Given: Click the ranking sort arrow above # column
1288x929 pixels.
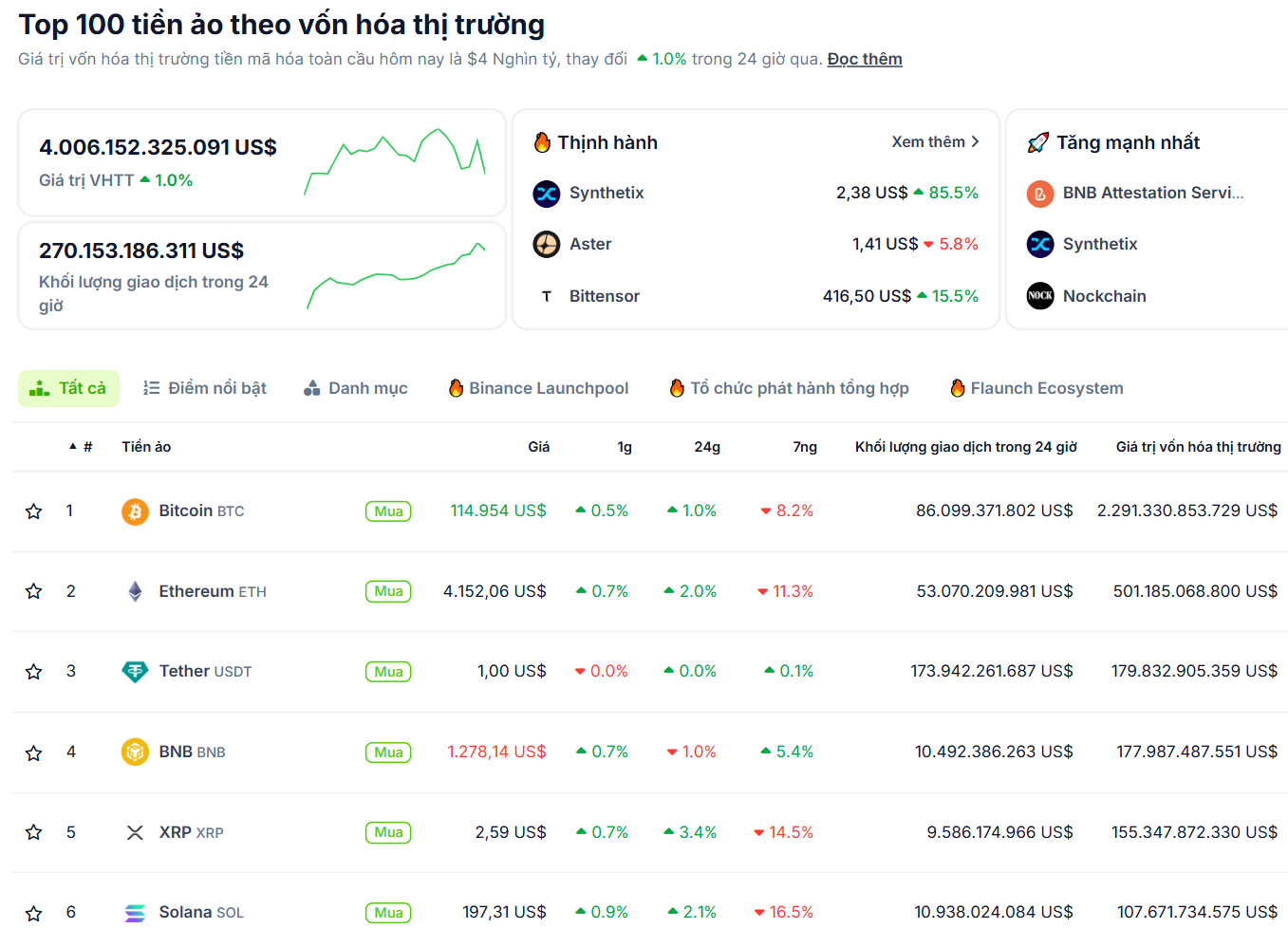Looking at the screenshot, I should pos(73,447).
